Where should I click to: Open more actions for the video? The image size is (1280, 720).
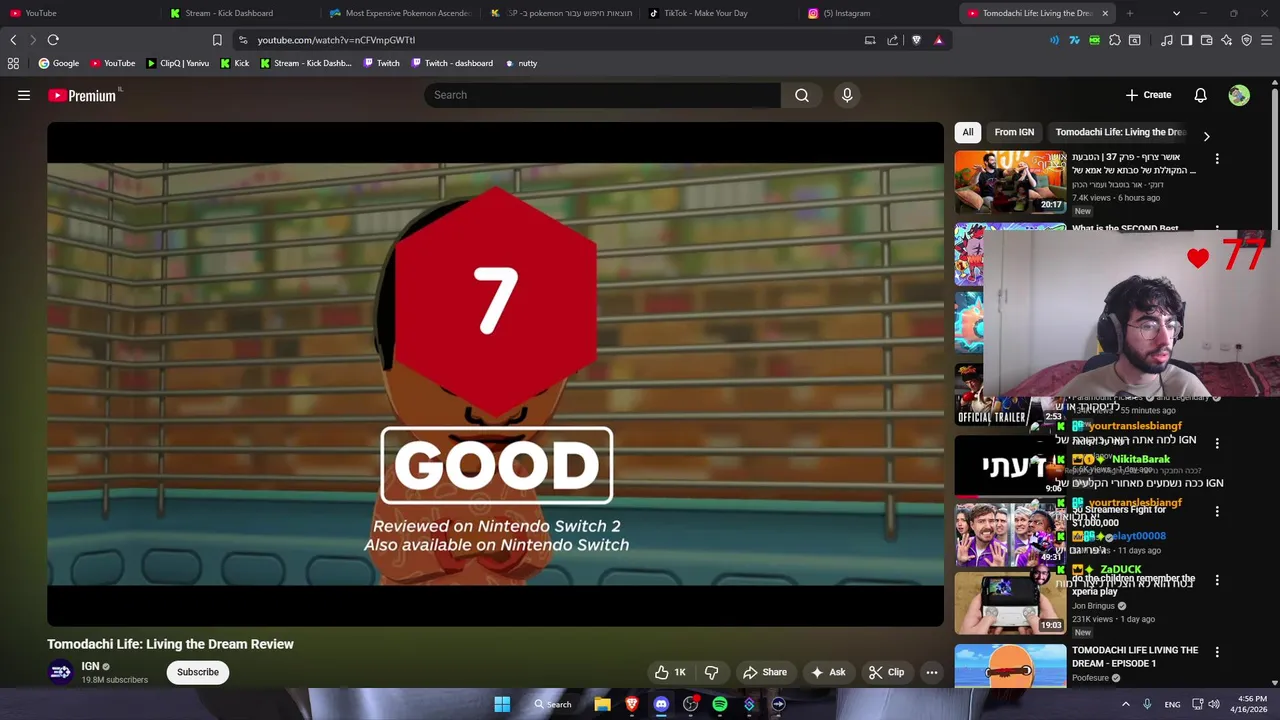click(x=932, y=672)
